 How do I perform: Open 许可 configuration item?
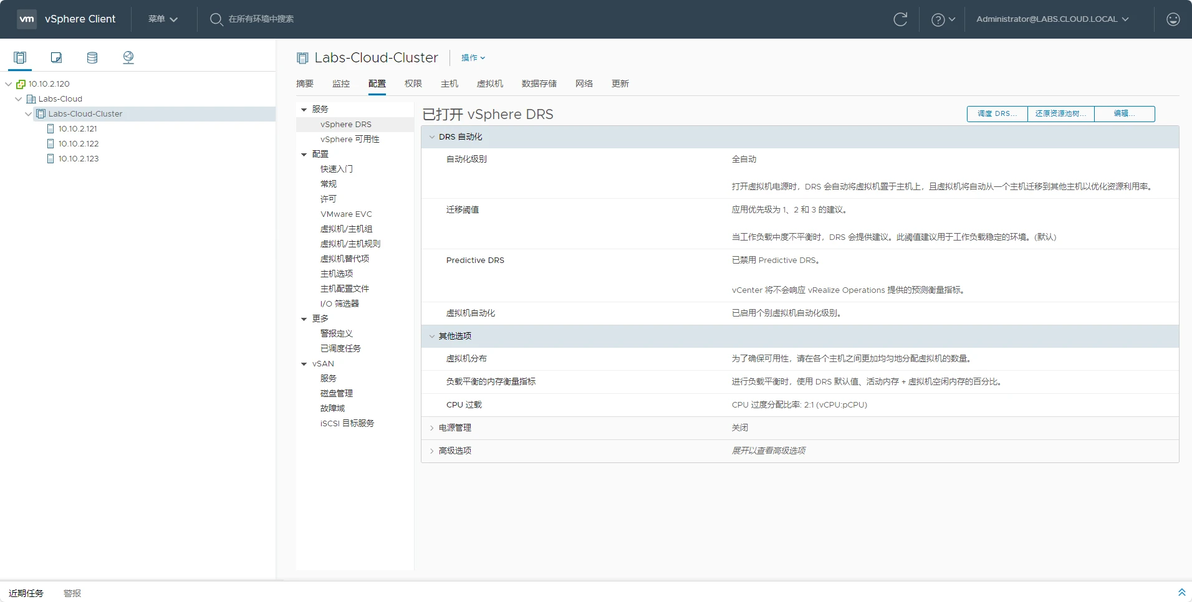click(328, 199)
